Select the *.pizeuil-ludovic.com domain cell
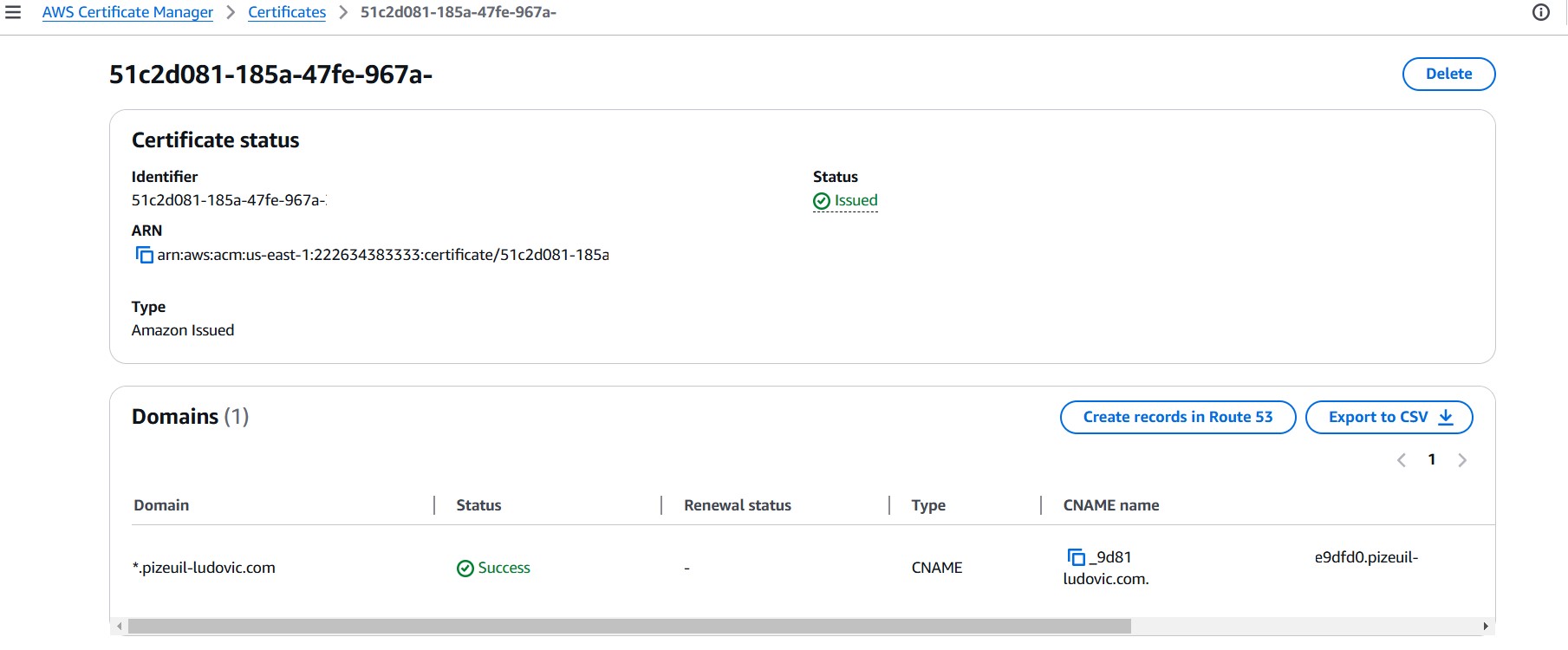Screen dimensions: 1568x650 point(204,568)
